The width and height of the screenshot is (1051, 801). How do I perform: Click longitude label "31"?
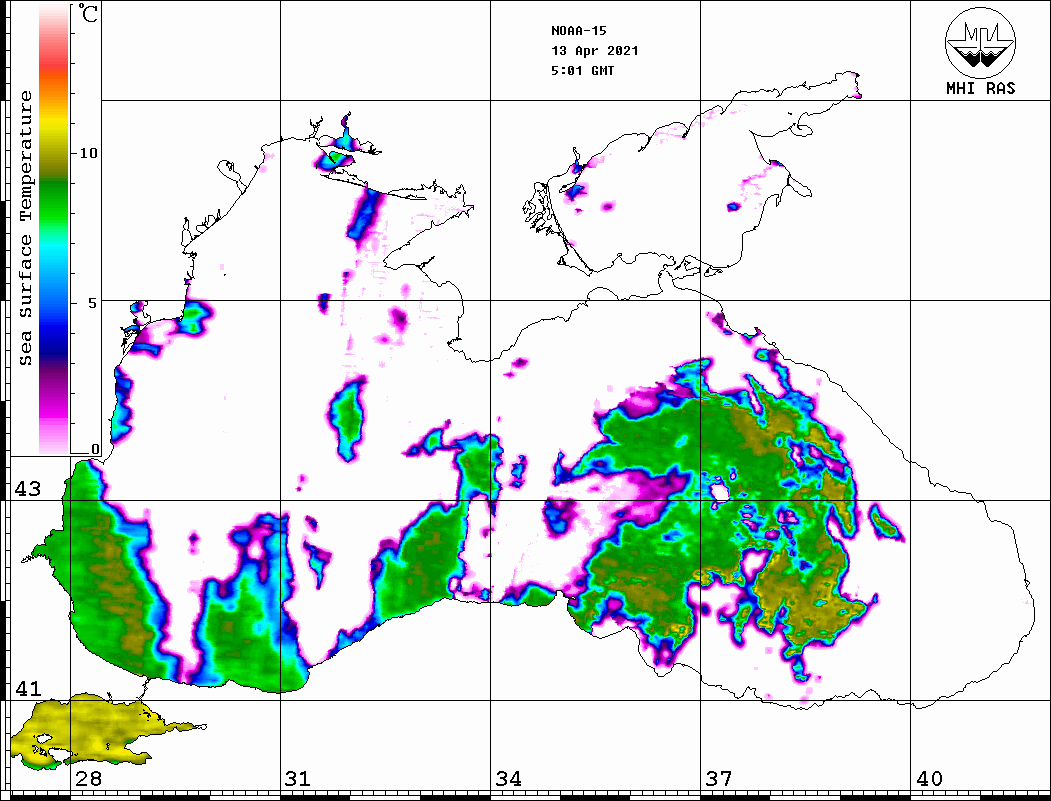298,779
